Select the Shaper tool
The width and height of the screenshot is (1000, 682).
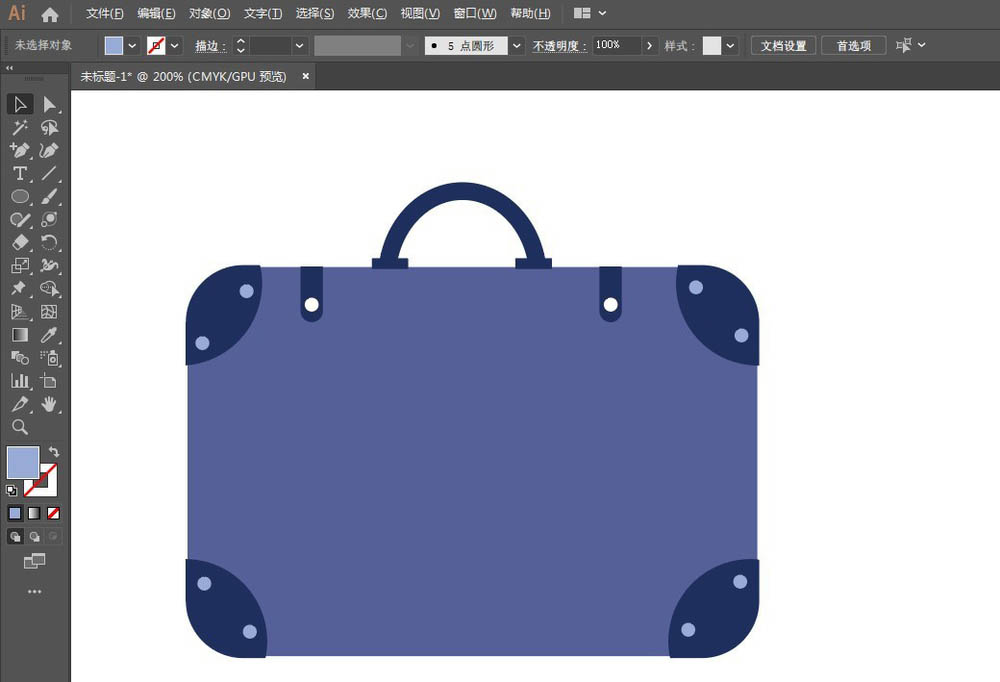(x=20, y=219)
